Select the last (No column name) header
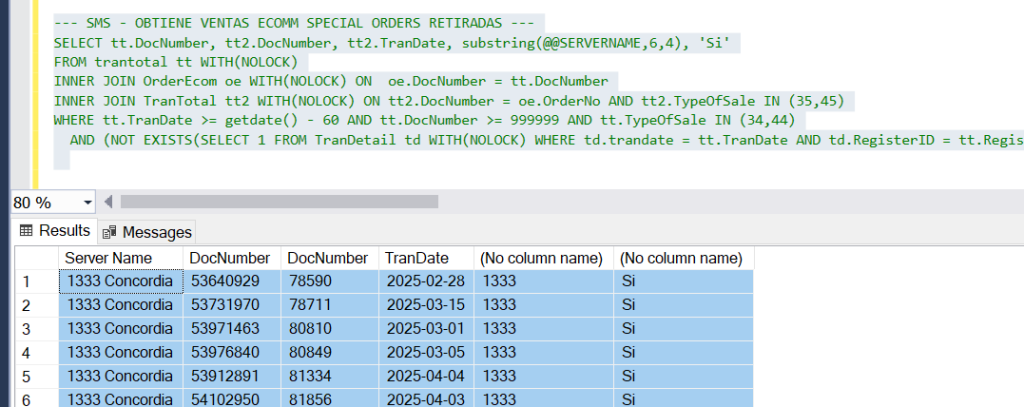Screen dimensions: 1024x407 coord(684,258)
